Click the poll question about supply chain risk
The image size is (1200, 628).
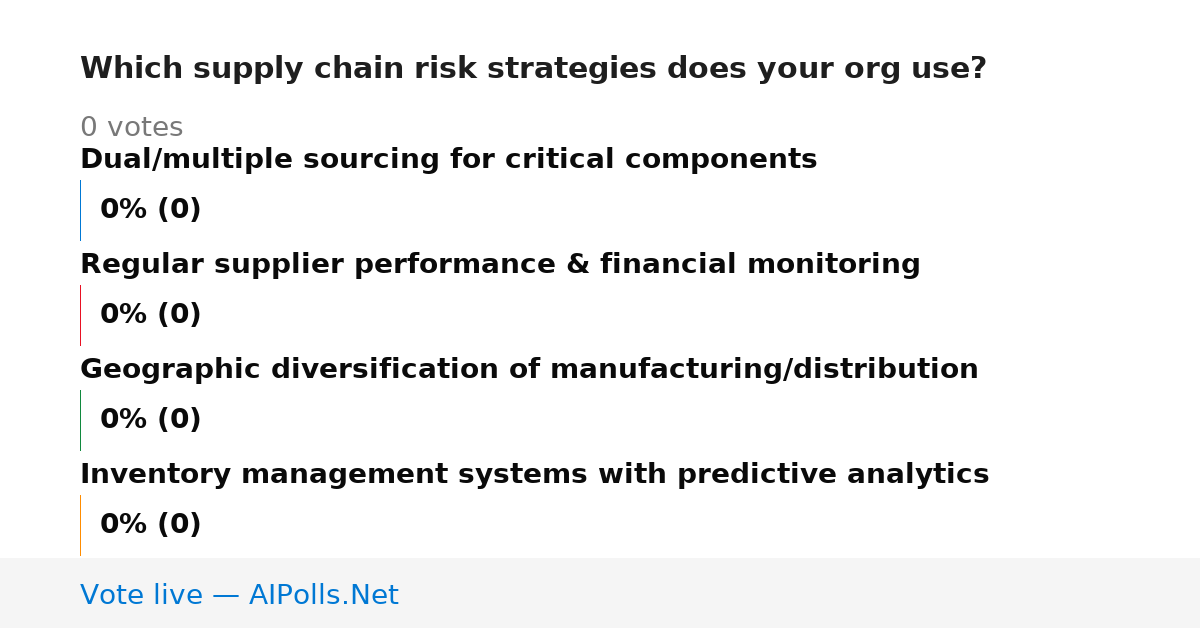[533, 69]
